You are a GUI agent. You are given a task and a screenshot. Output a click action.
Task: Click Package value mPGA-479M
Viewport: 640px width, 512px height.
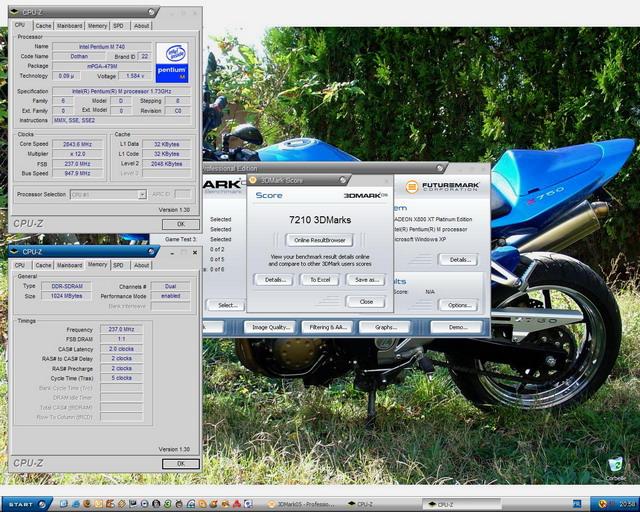point(102,66)
